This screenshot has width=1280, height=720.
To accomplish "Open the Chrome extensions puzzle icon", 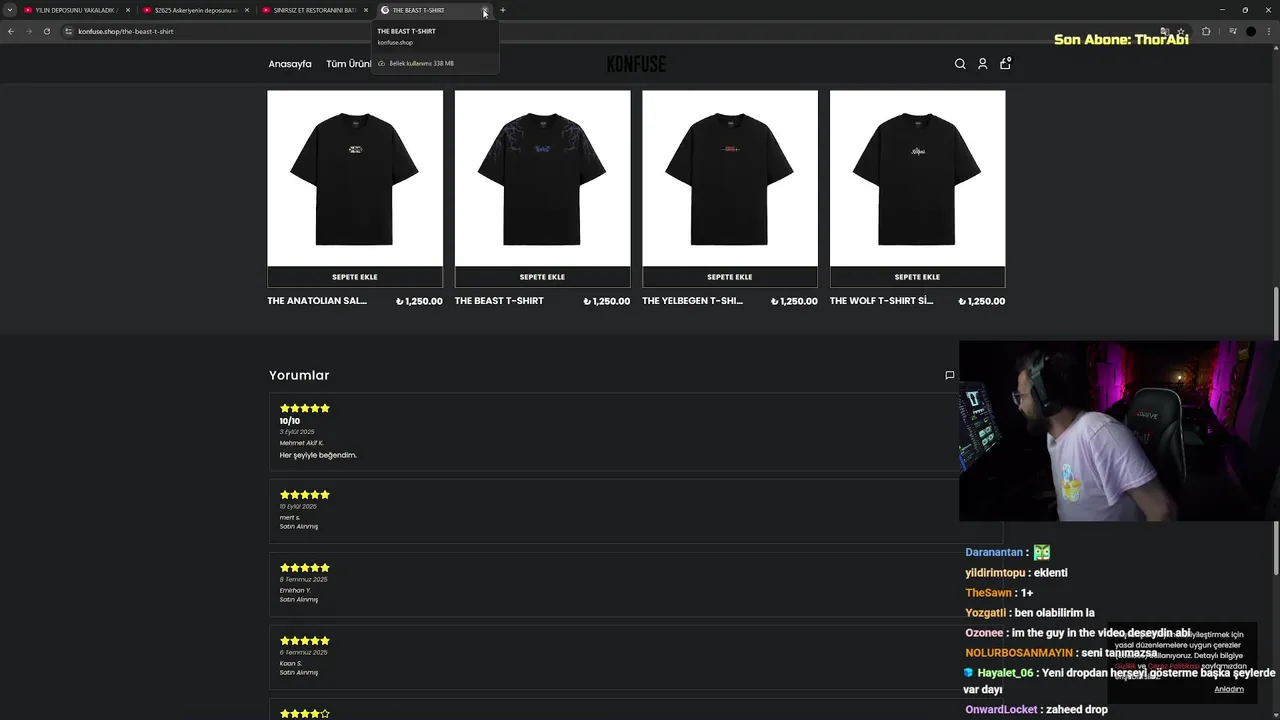I will pyautogui.click(x=1206, y=31).
